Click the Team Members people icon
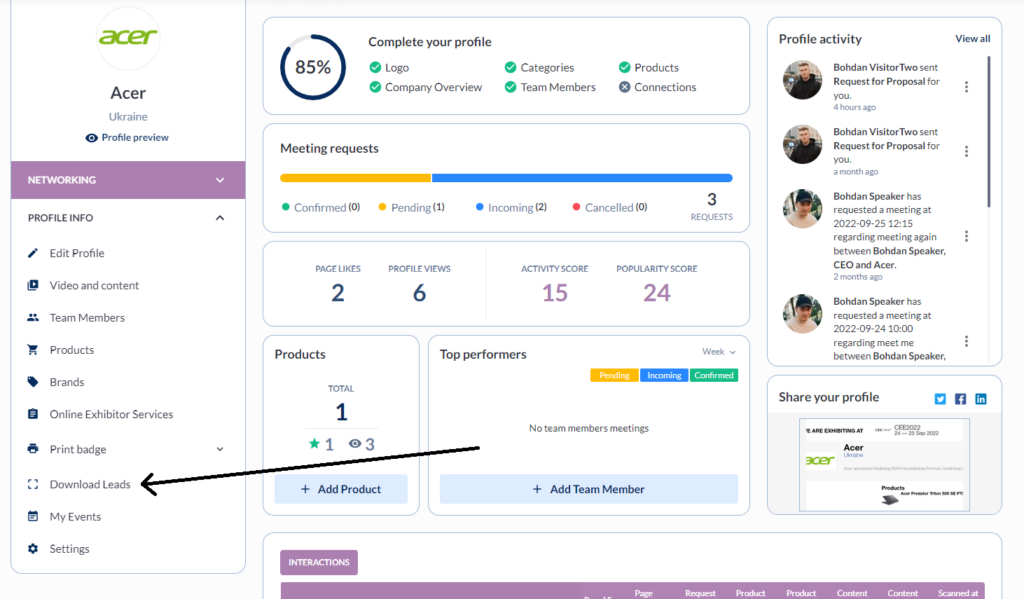 pos(33,317)
